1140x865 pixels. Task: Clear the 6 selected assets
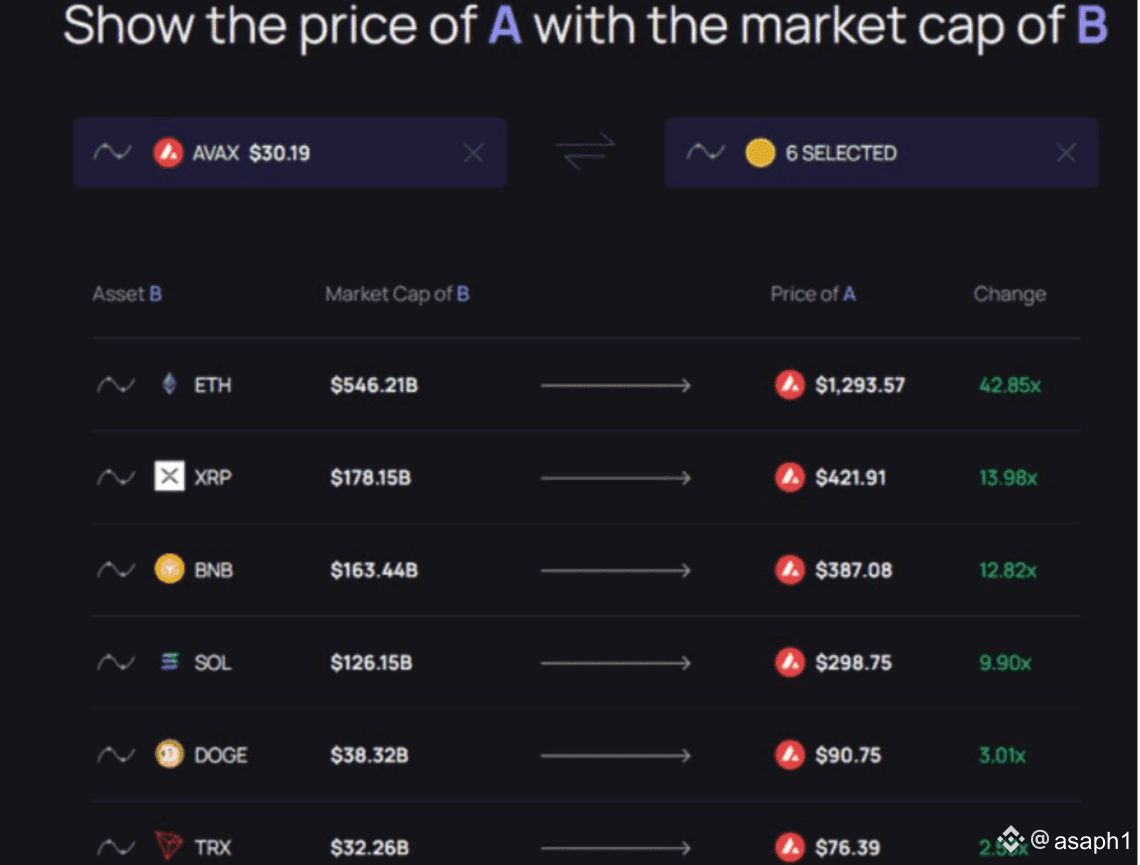click(1066, 153)
